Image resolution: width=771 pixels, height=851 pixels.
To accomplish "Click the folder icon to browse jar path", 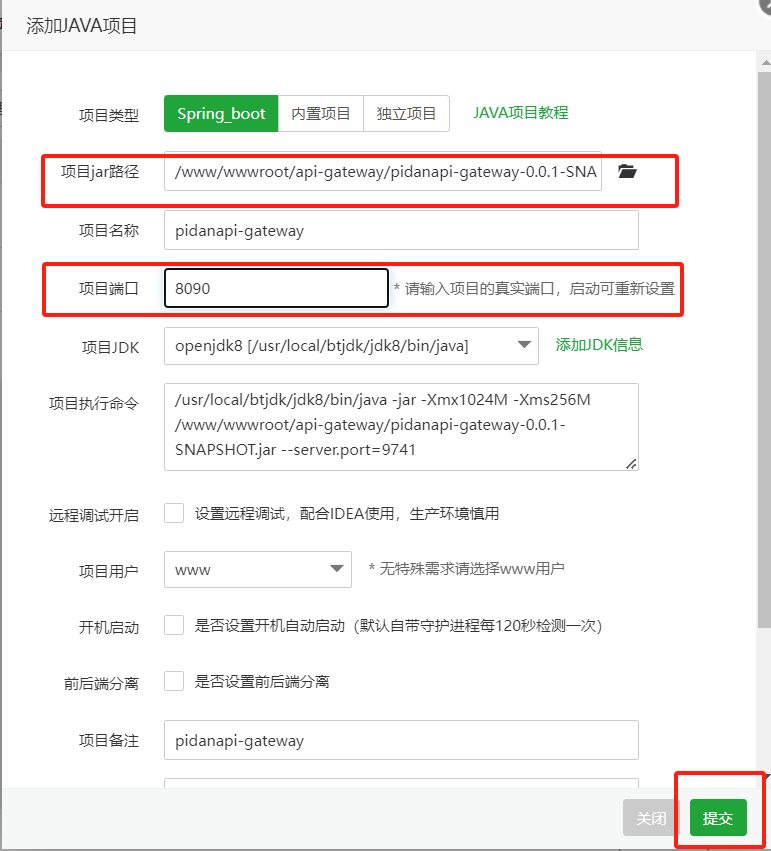I will (627, 171).
